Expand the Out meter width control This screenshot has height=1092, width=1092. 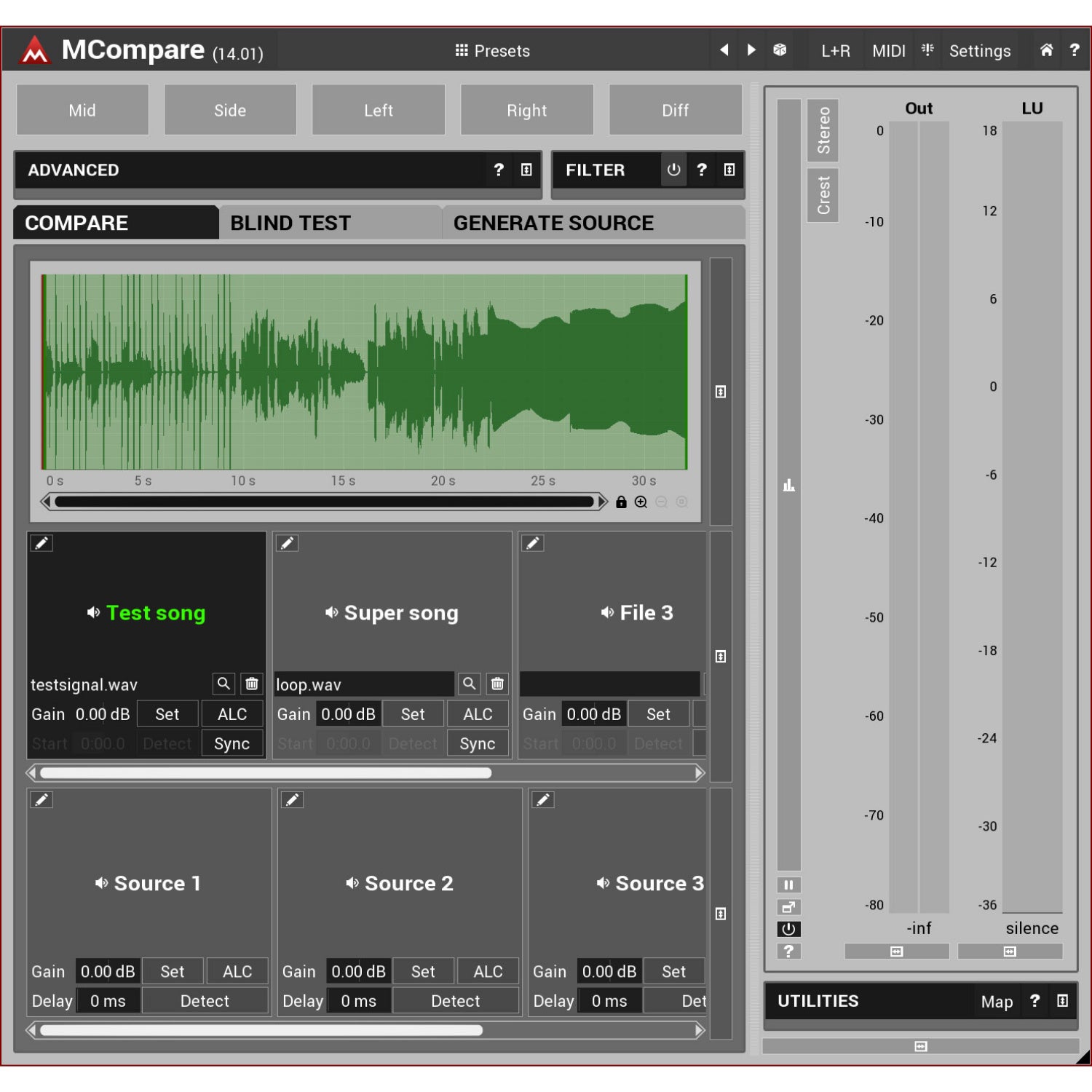pos(897,951)
